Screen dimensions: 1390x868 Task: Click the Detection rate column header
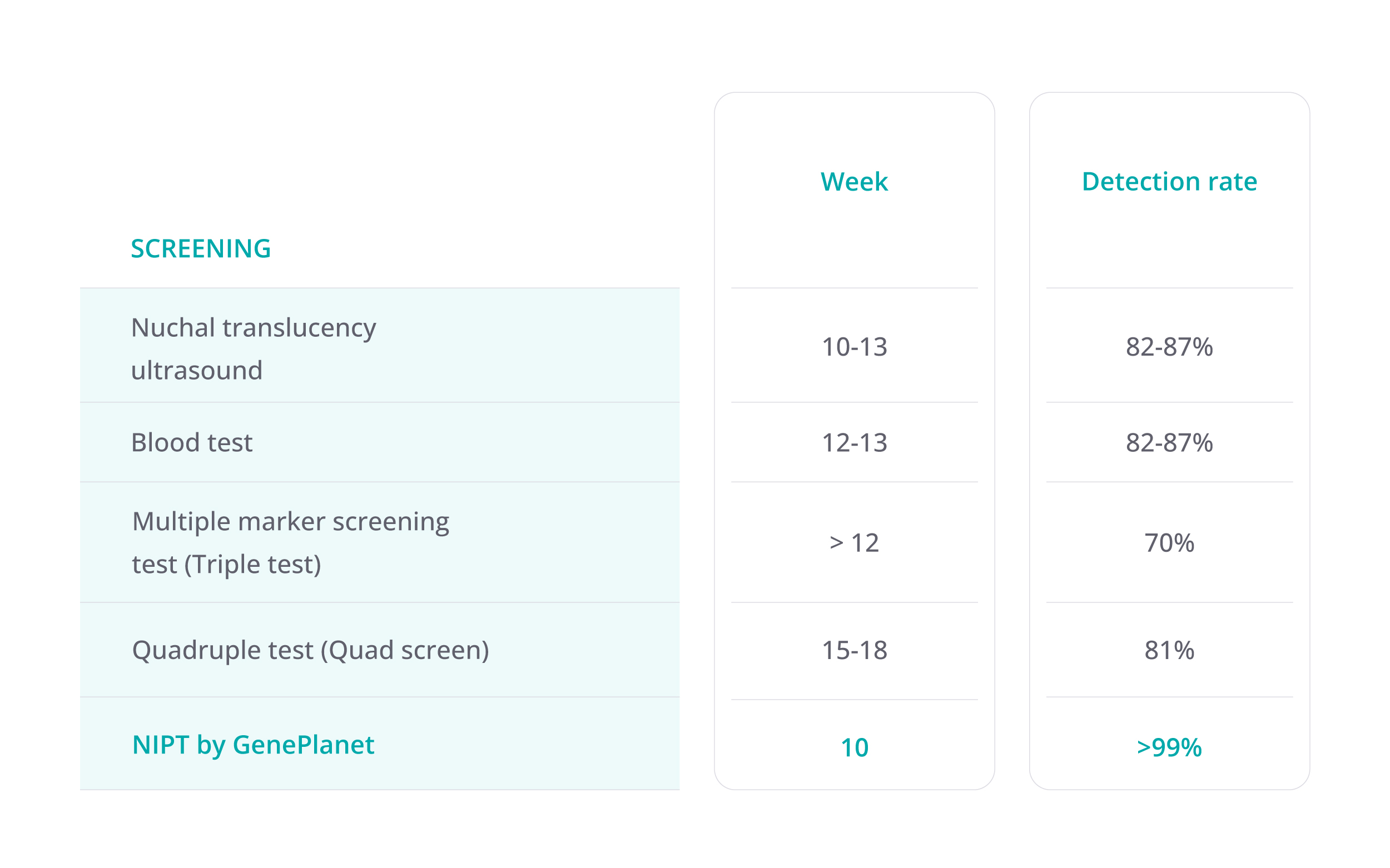pos(1169,181)
